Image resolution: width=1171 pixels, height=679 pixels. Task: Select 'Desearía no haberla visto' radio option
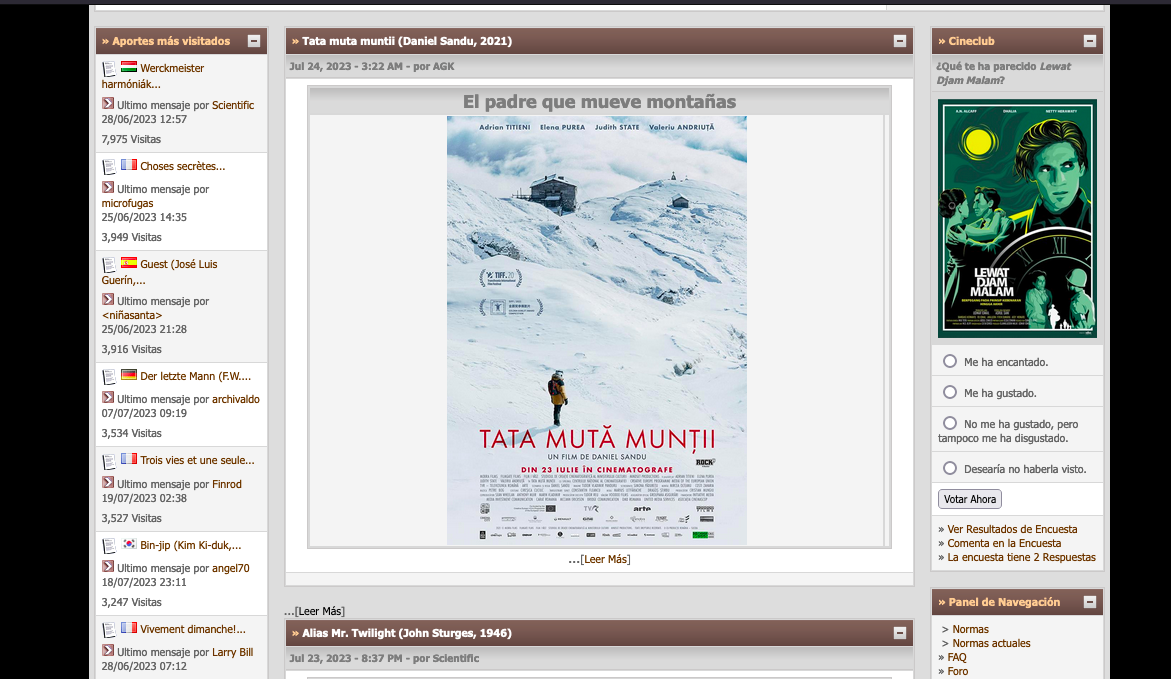[950, 468]
